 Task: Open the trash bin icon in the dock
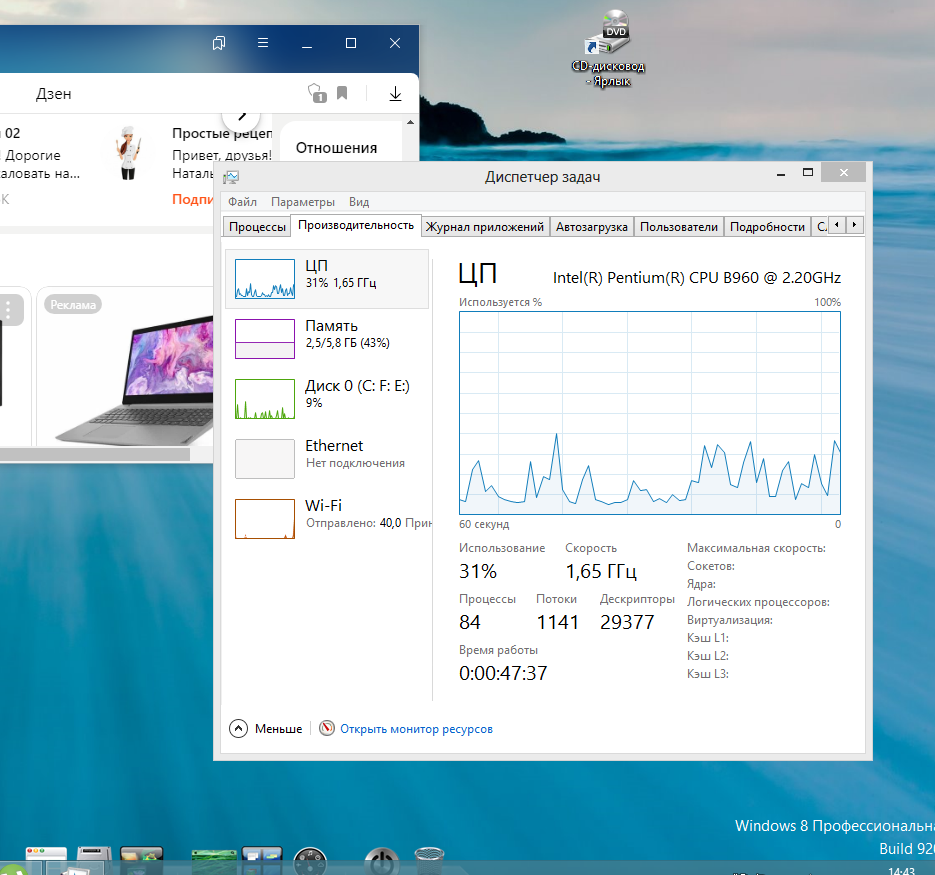click(429, 861)
